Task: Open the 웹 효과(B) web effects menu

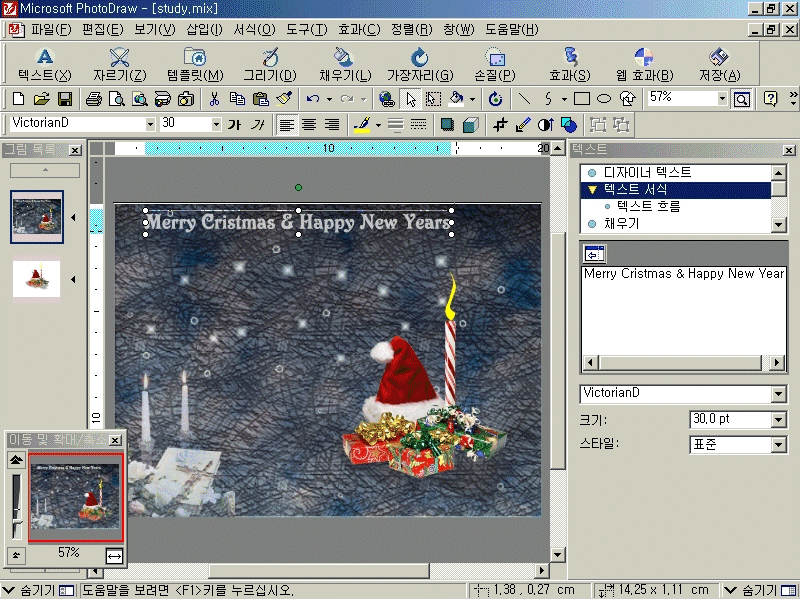Action: 644,64
